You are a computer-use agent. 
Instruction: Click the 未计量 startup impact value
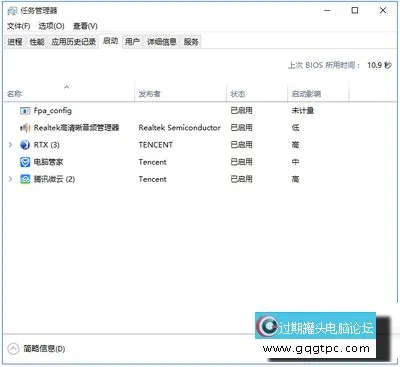point(303,111)
